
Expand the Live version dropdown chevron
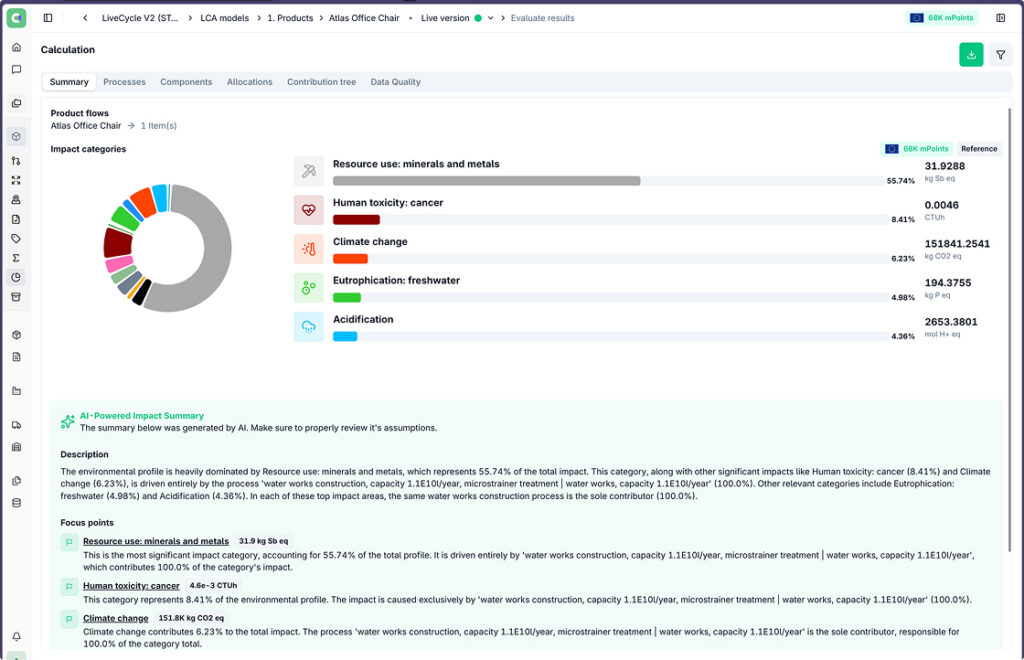tap(490, 18)
